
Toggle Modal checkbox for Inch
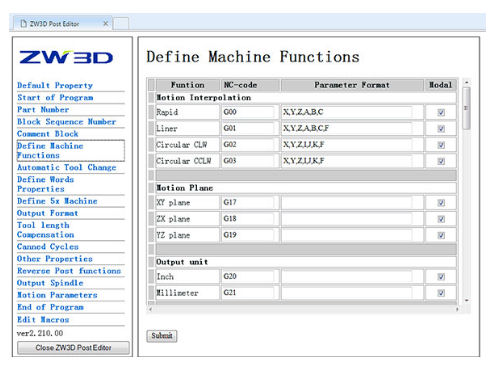tap(441, 277)
